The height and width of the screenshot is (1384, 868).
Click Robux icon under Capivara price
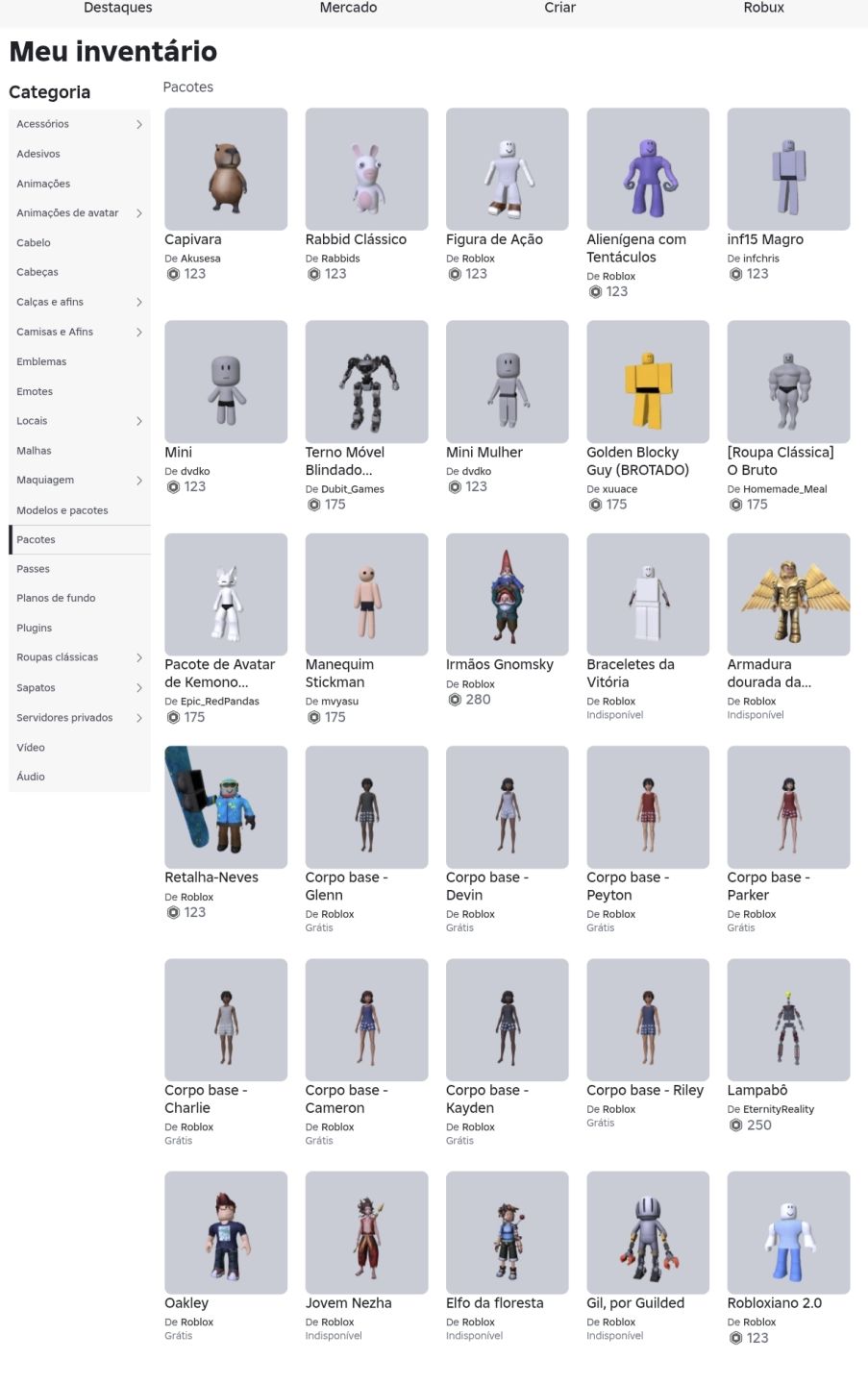[173, 274]
